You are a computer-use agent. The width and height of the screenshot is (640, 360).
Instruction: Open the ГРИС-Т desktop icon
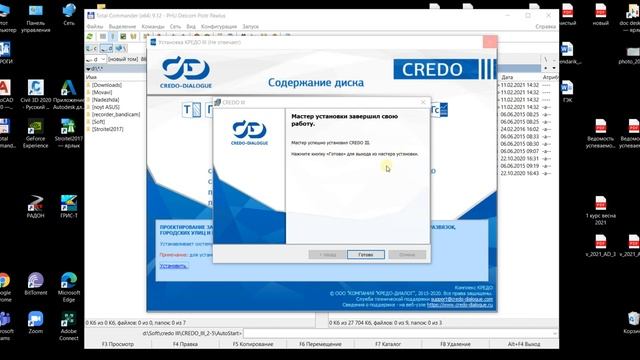pos(69,206)
